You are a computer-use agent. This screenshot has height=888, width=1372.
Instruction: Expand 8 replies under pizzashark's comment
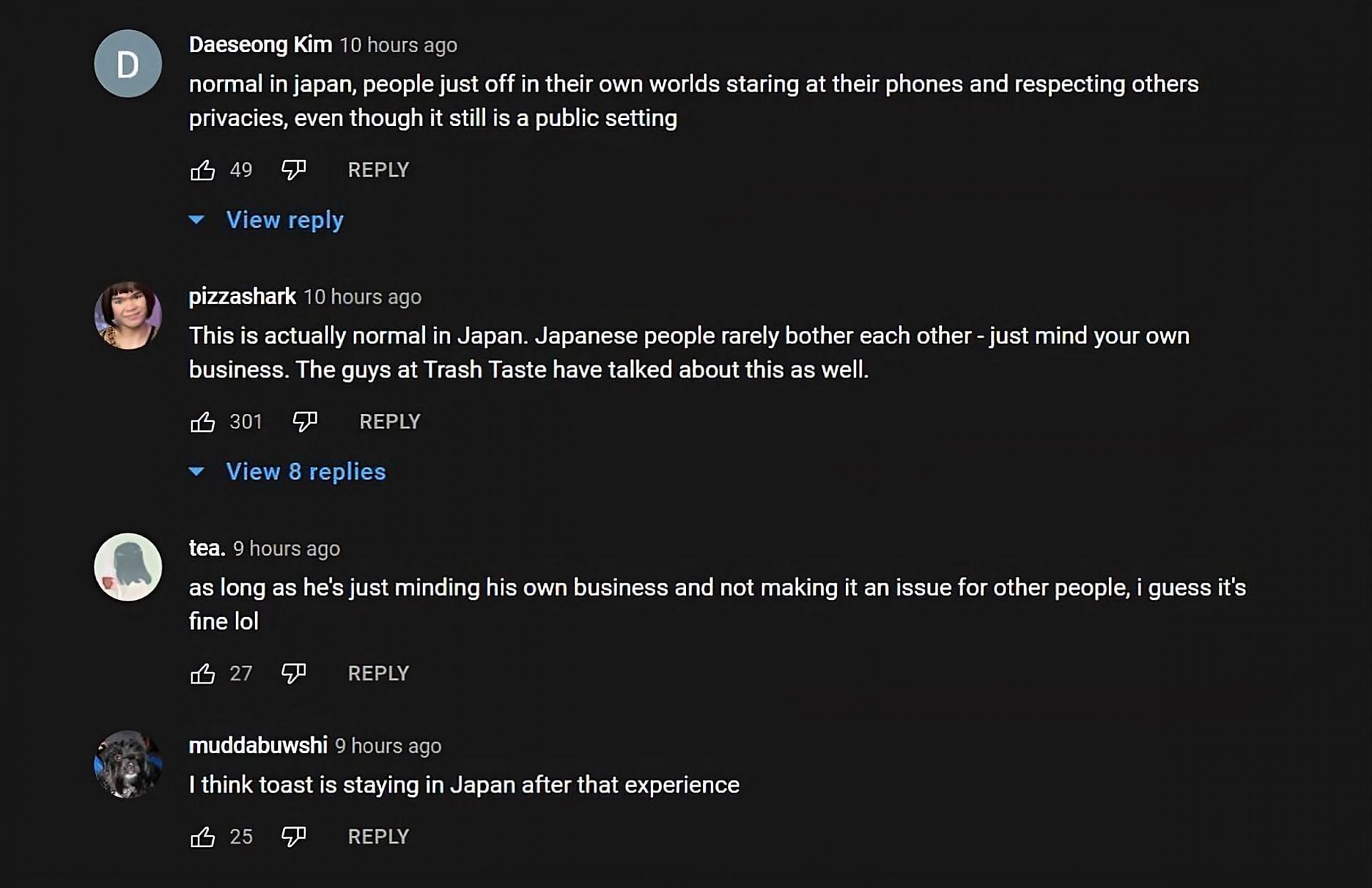pos(305,472)
